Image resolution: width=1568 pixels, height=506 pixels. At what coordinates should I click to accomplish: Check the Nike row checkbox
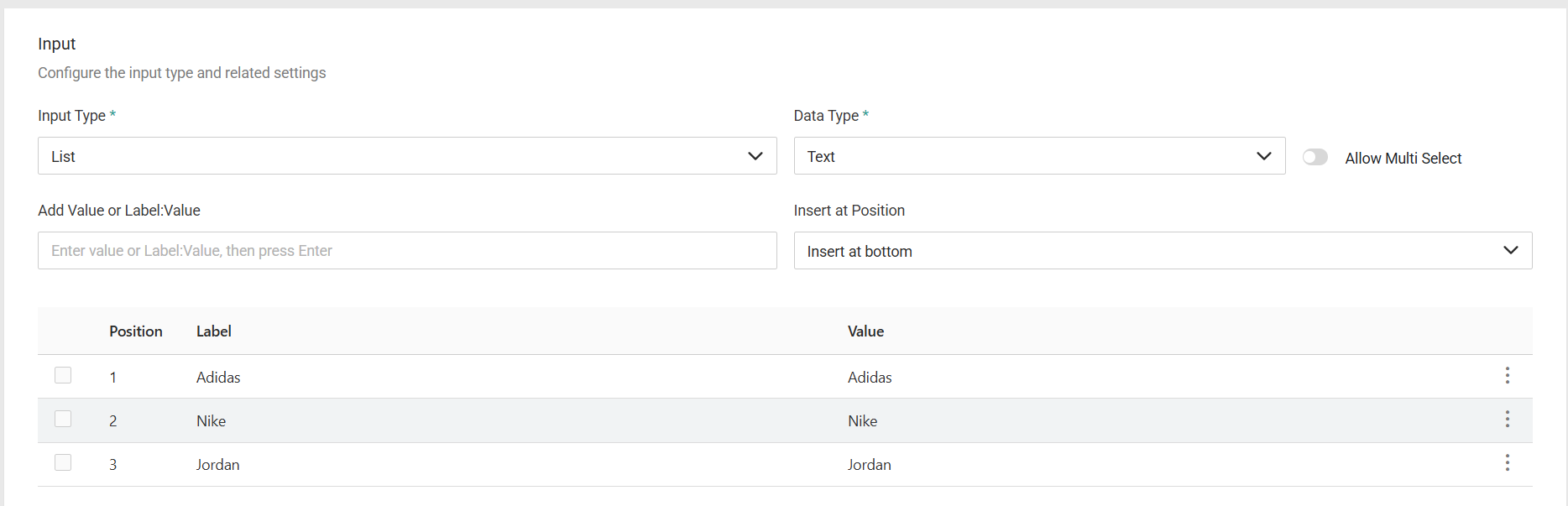click(63, 419)
